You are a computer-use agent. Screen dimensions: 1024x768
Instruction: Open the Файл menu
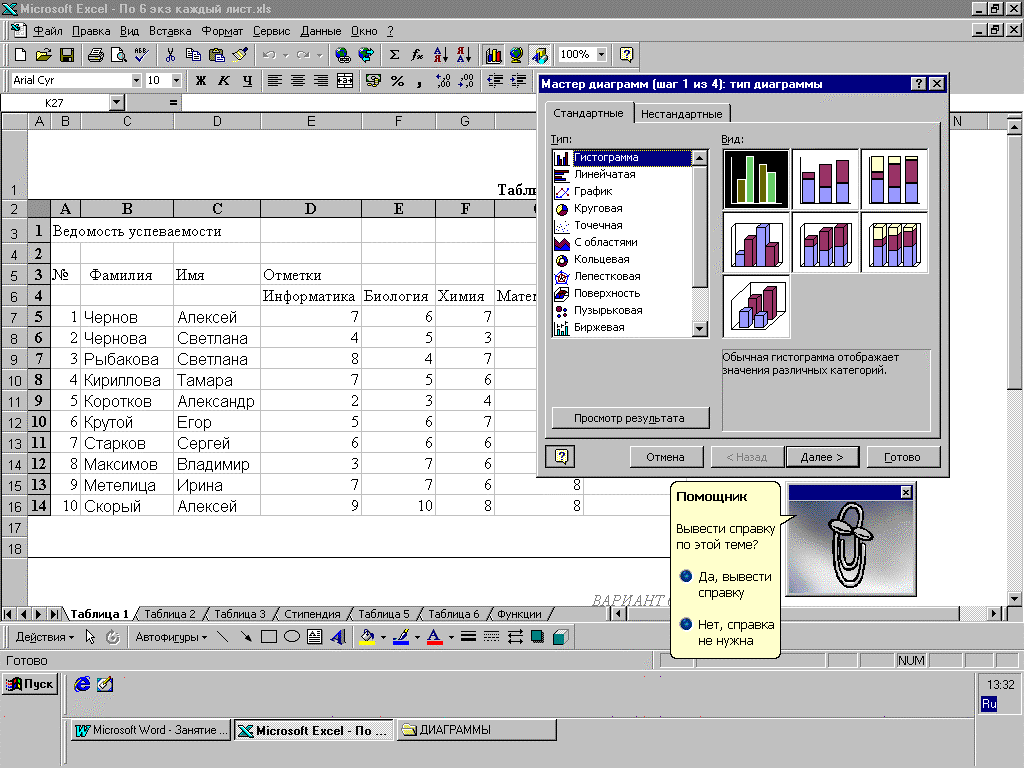47,31
